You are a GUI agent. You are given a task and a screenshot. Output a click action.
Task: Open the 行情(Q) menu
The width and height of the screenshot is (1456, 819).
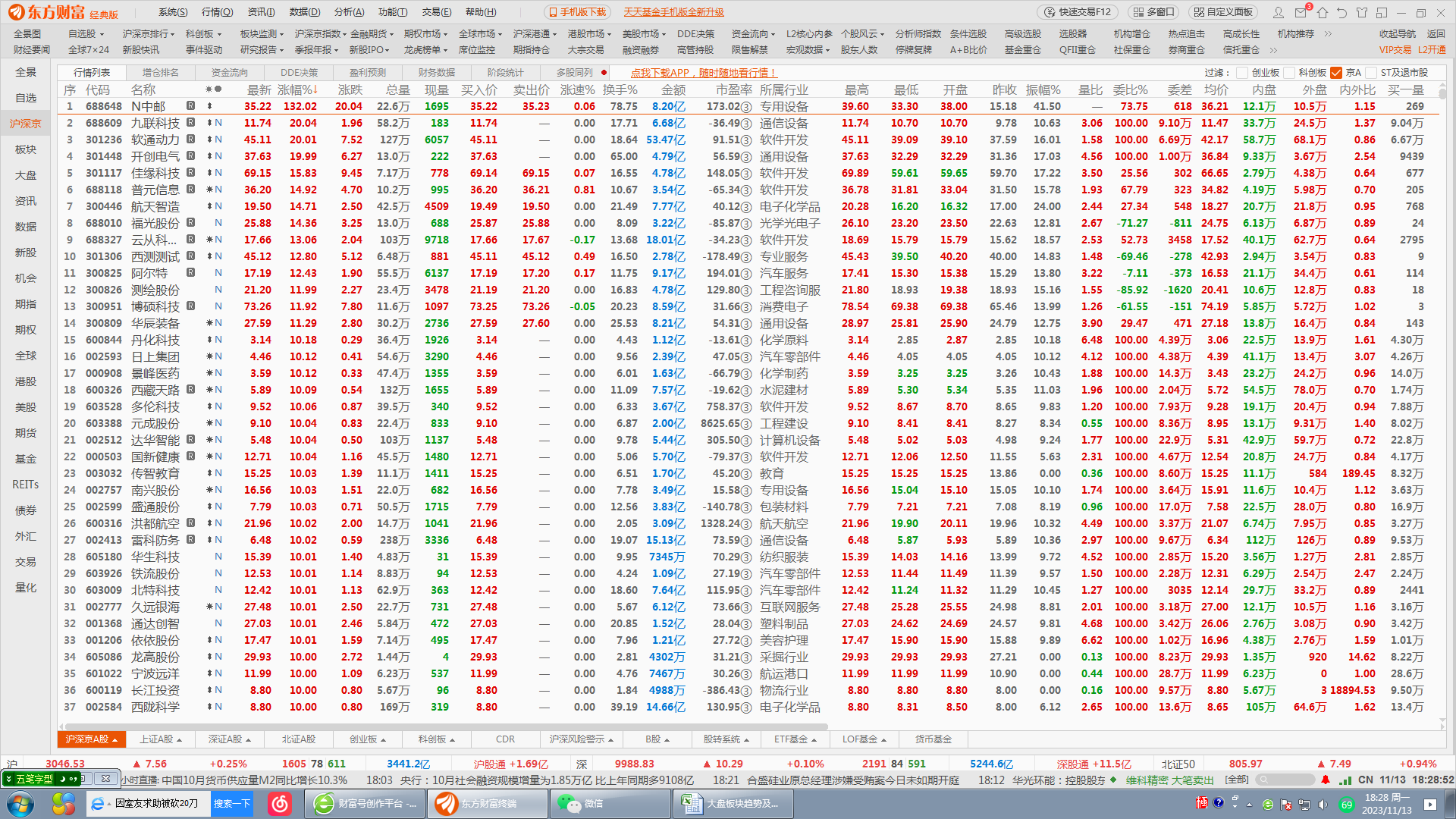tap(218, 12)
